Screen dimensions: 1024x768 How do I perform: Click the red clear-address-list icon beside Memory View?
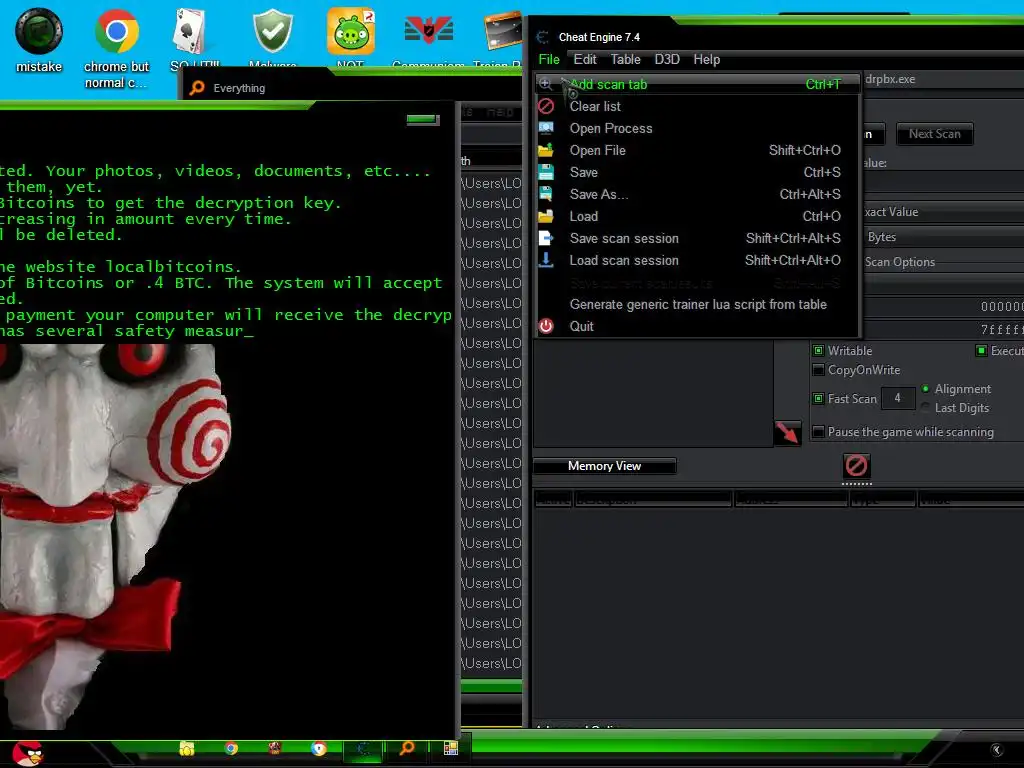pyautogui.click(x=856, y=466)
